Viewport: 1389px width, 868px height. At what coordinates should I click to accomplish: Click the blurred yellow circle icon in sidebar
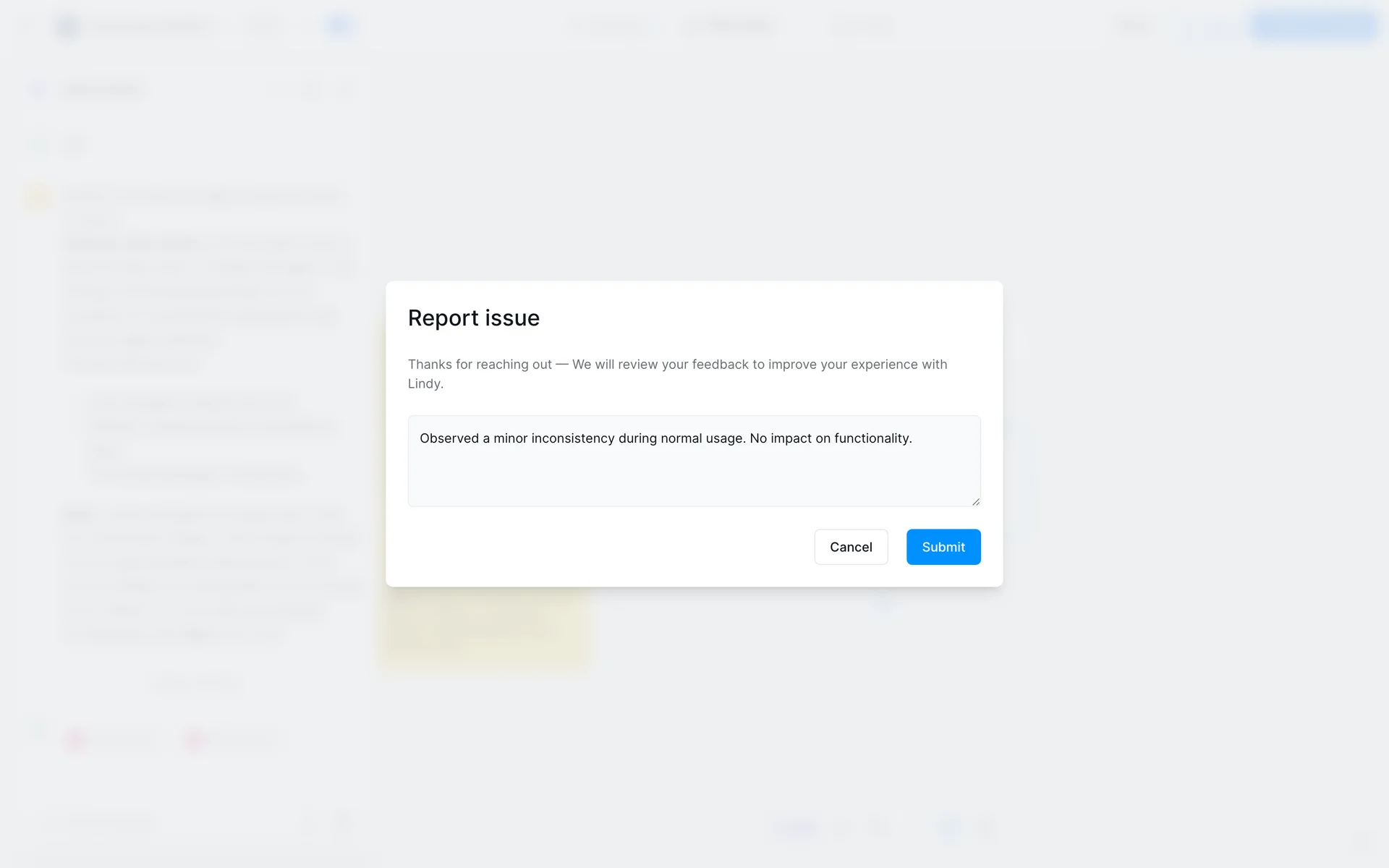[38, 196]
